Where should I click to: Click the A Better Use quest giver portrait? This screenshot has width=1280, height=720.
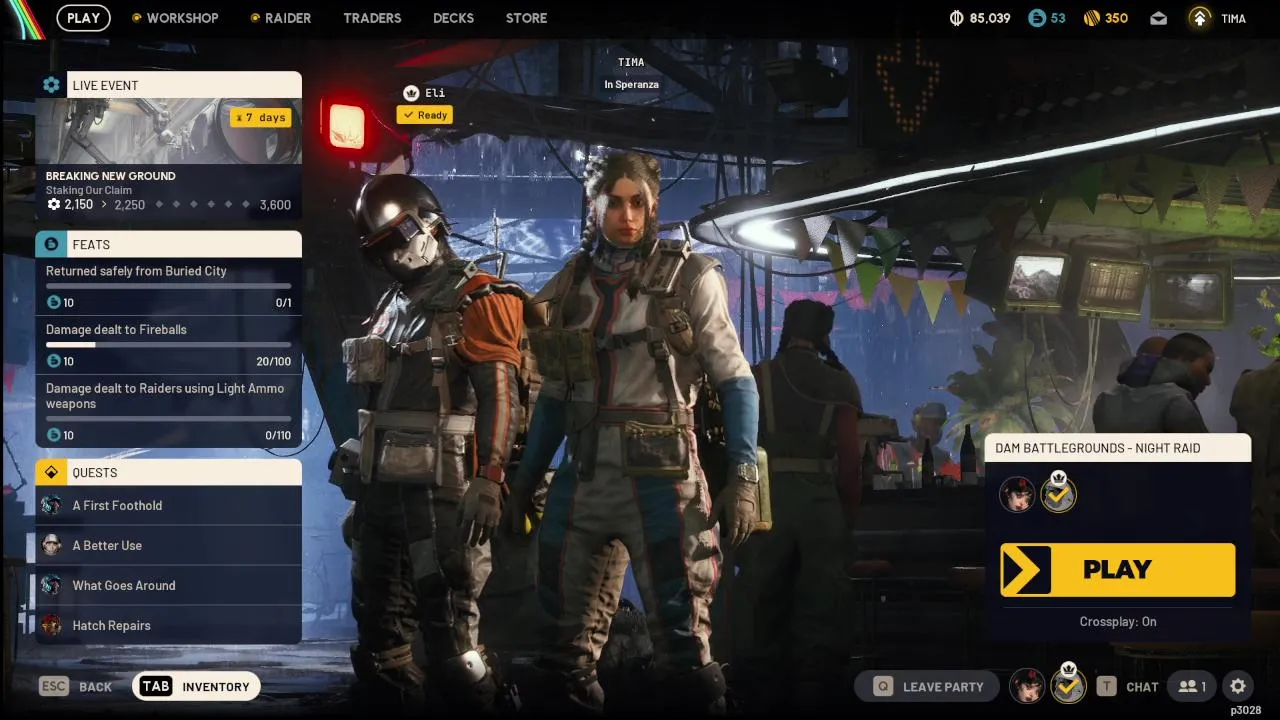(x=52, y=545)
